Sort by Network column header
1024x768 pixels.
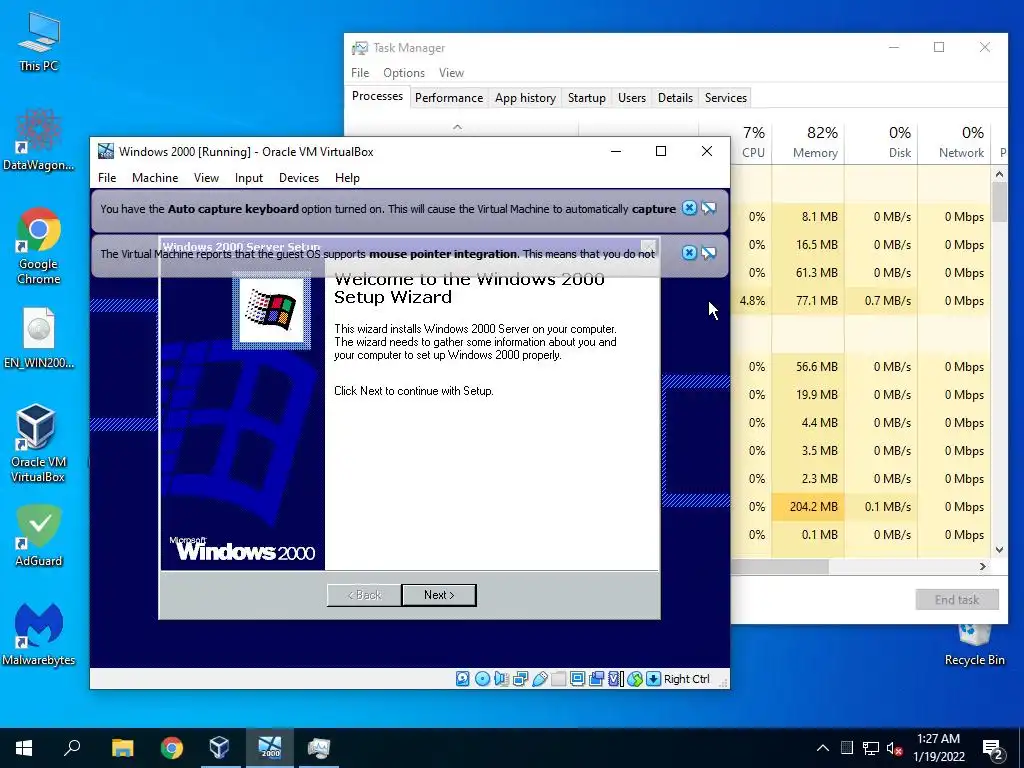(x=955, y=142)
